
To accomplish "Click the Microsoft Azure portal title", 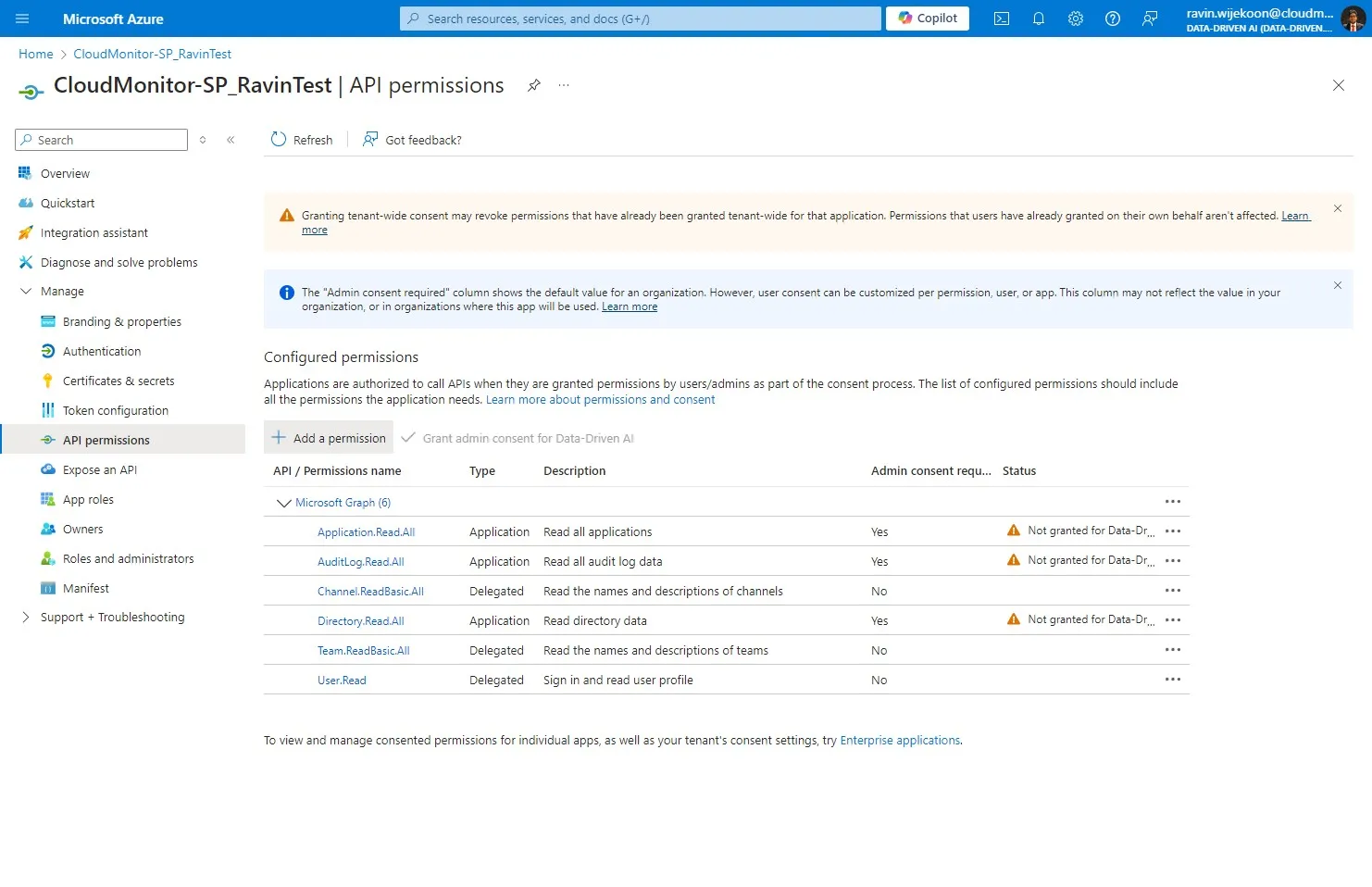I will [113, 19].
